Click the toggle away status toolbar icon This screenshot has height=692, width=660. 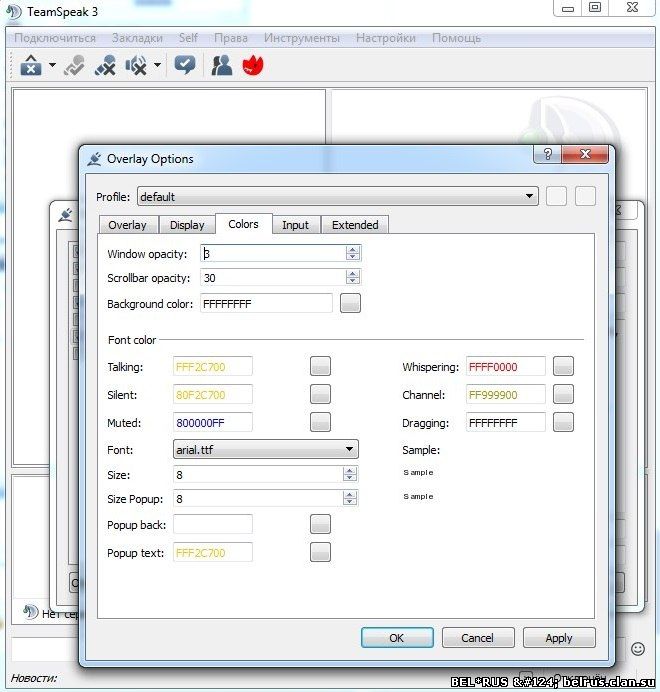[x=74, y=65]
